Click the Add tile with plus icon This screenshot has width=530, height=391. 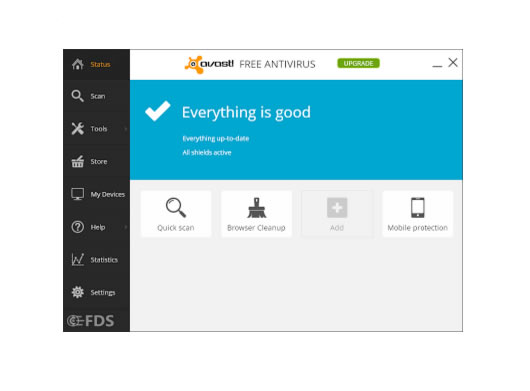[337, 214]
